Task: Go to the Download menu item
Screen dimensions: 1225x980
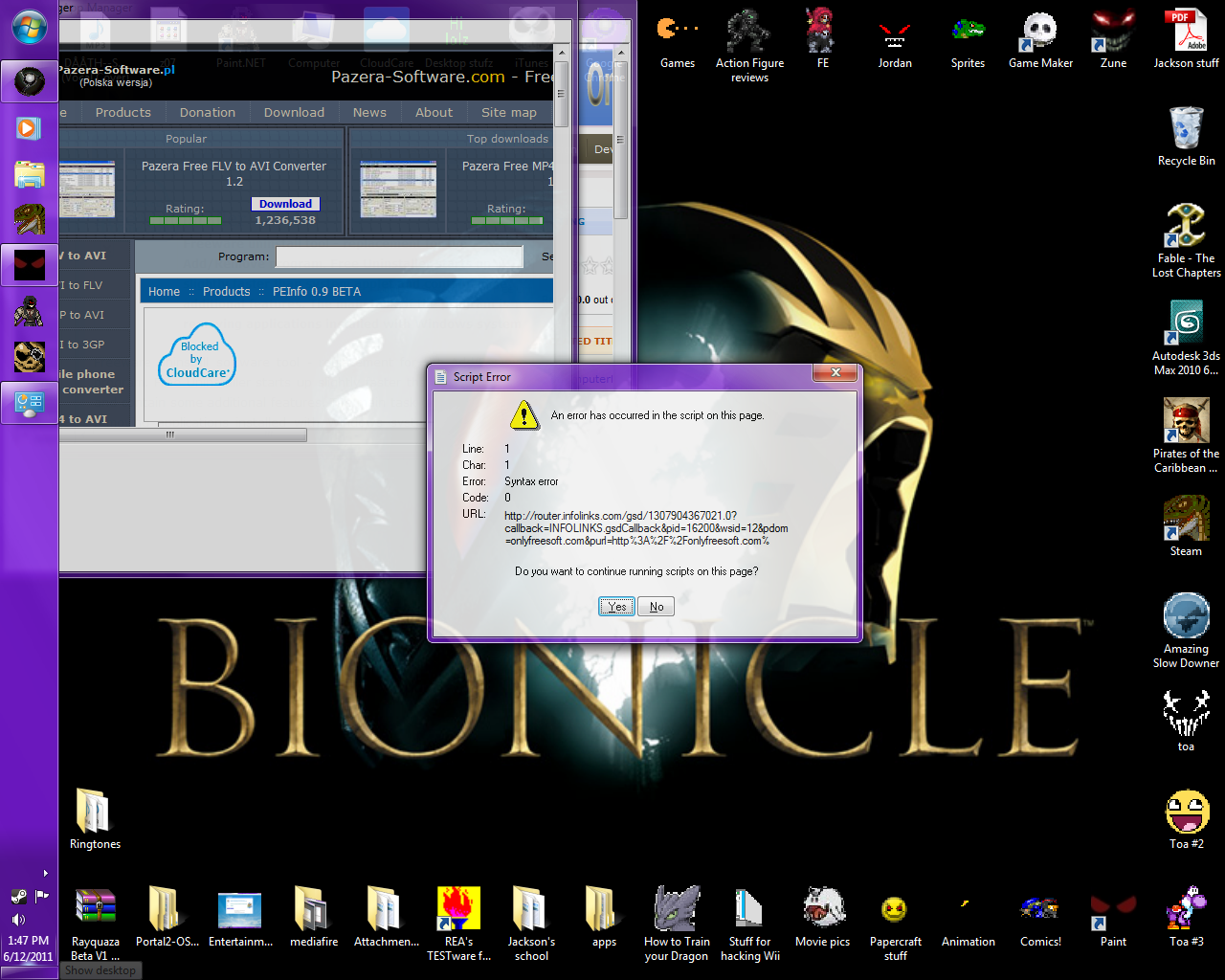Action: (x=294, y=112)
